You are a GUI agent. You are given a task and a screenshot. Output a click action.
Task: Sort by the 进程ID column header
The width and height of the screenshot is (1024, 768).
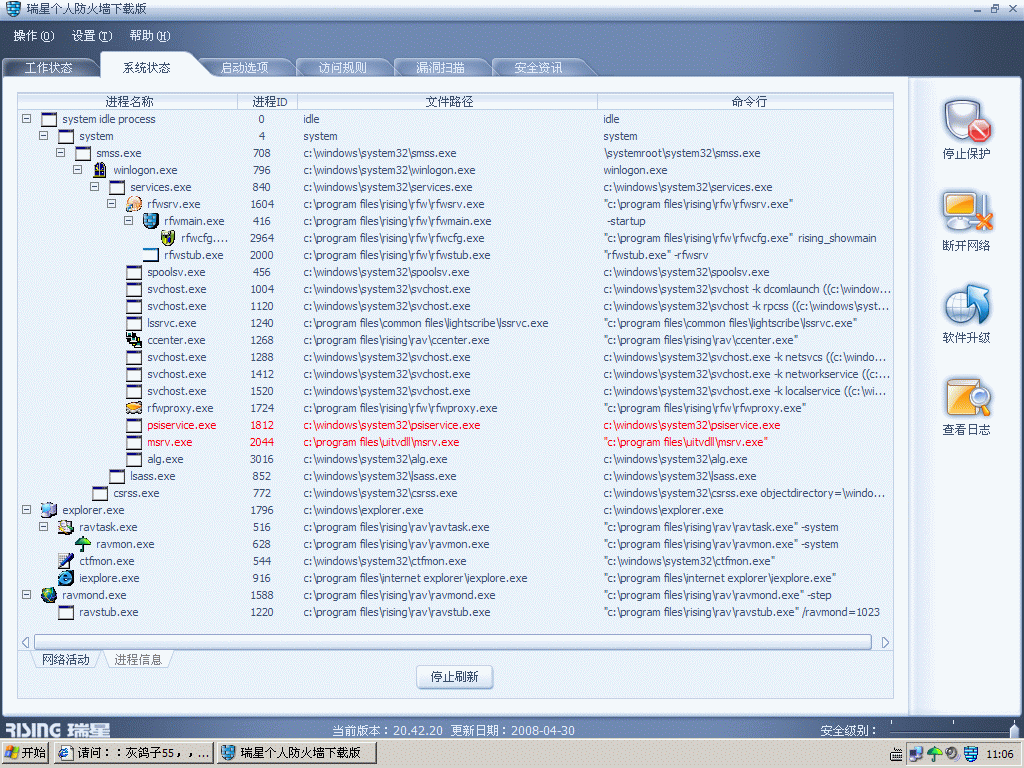tap(268, 101)
